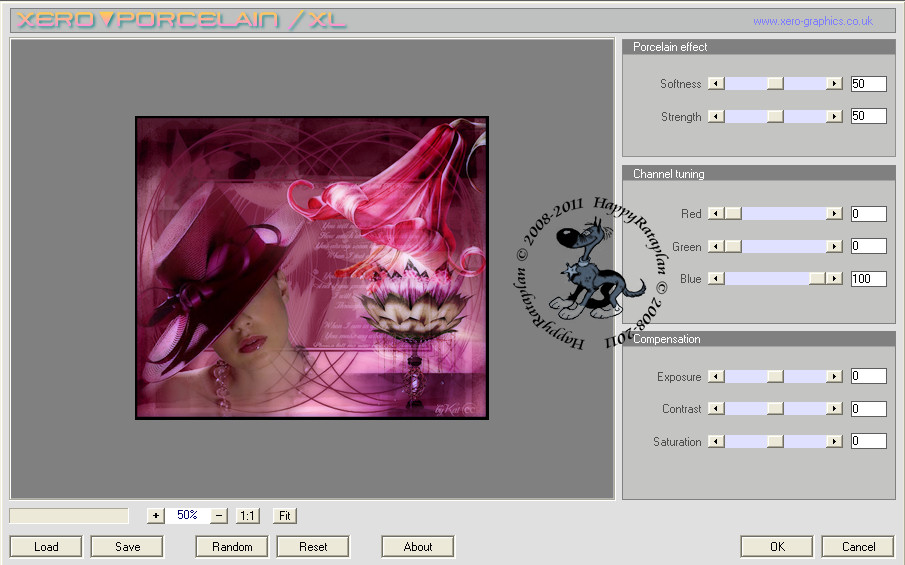The height and width of the screenshot is (565, 905).
Task: Cancel the Porcelain filter dialog
Action: pos(858,547)
